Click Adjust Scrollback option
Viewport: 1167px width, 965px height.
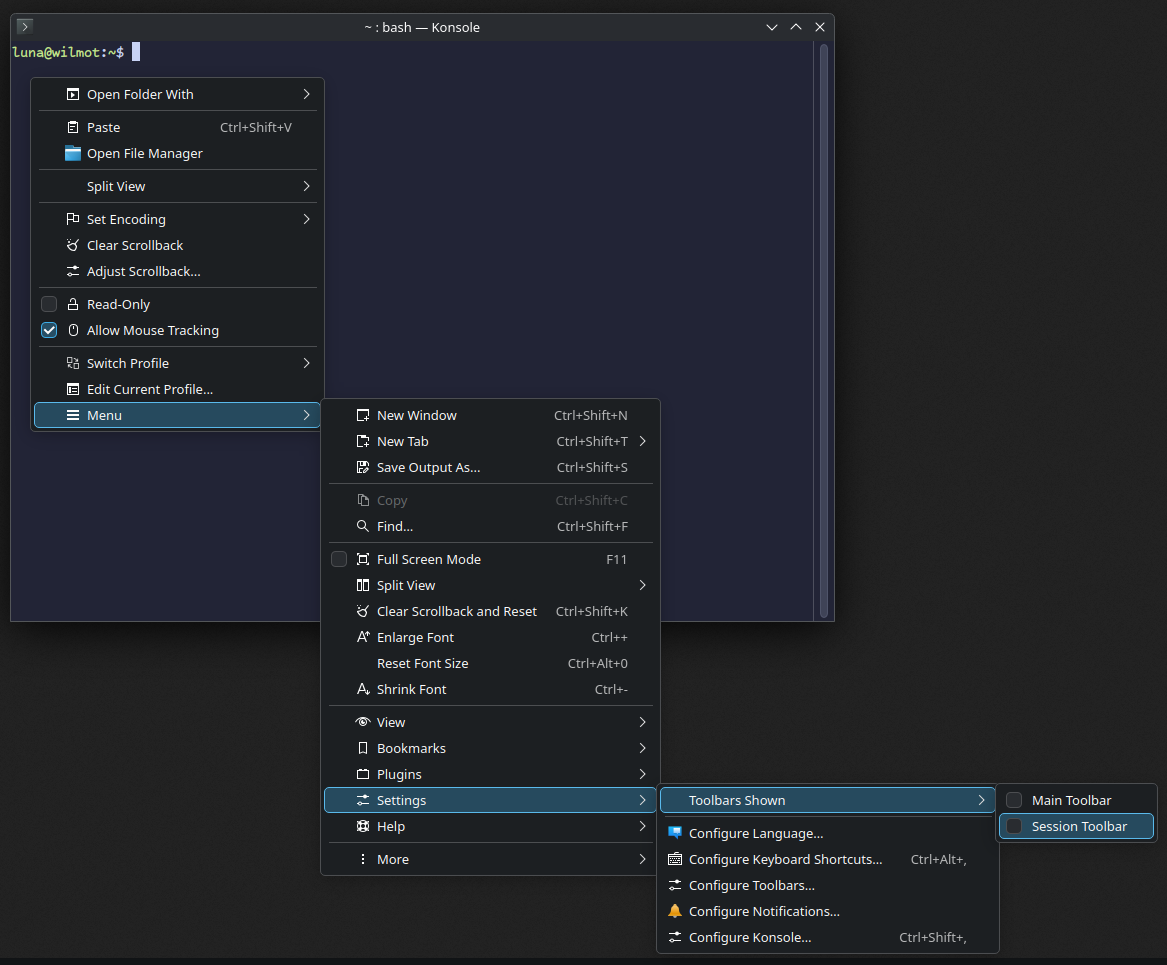[143, 271]
